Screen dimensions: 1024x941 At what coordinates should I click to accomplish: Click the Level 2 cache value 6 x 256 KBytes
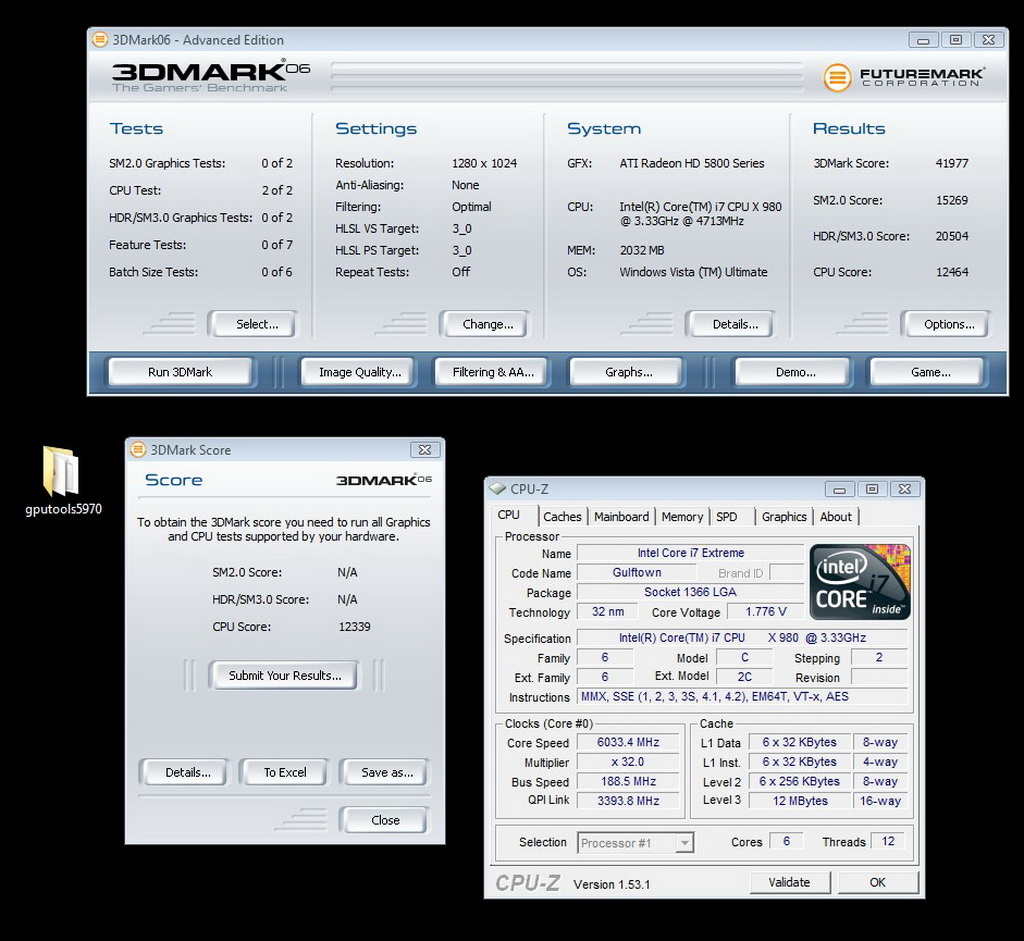pos(799,782)
